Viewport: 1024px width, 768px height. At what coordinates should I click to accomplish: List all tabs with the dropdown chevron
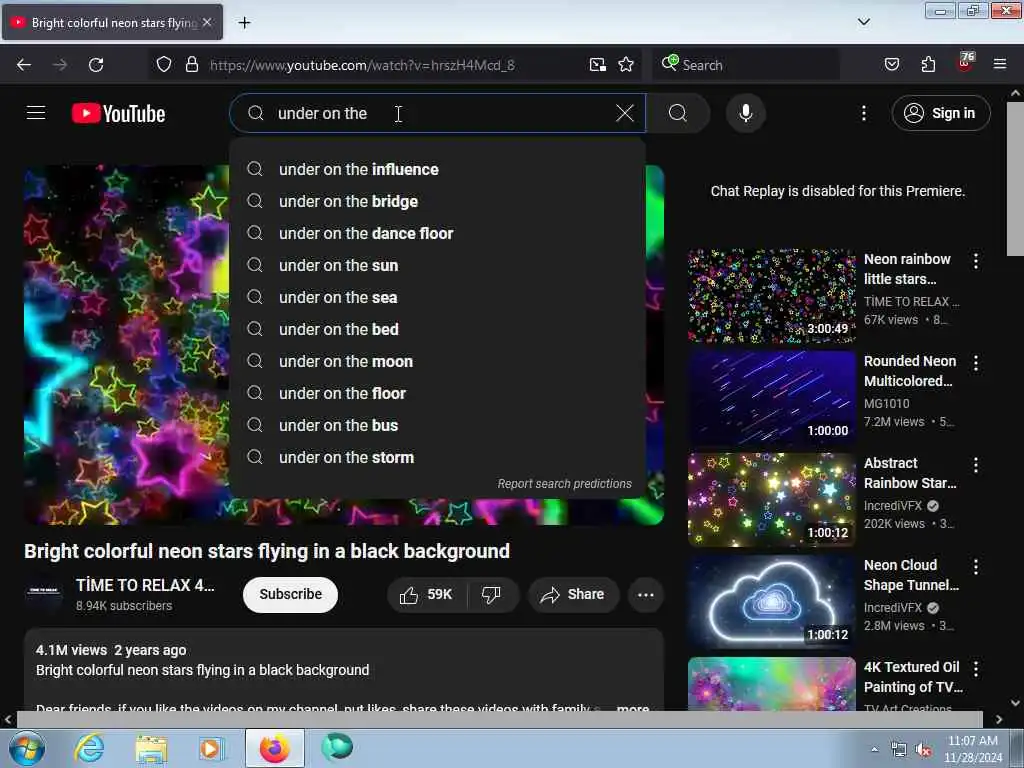coord(864,22)
